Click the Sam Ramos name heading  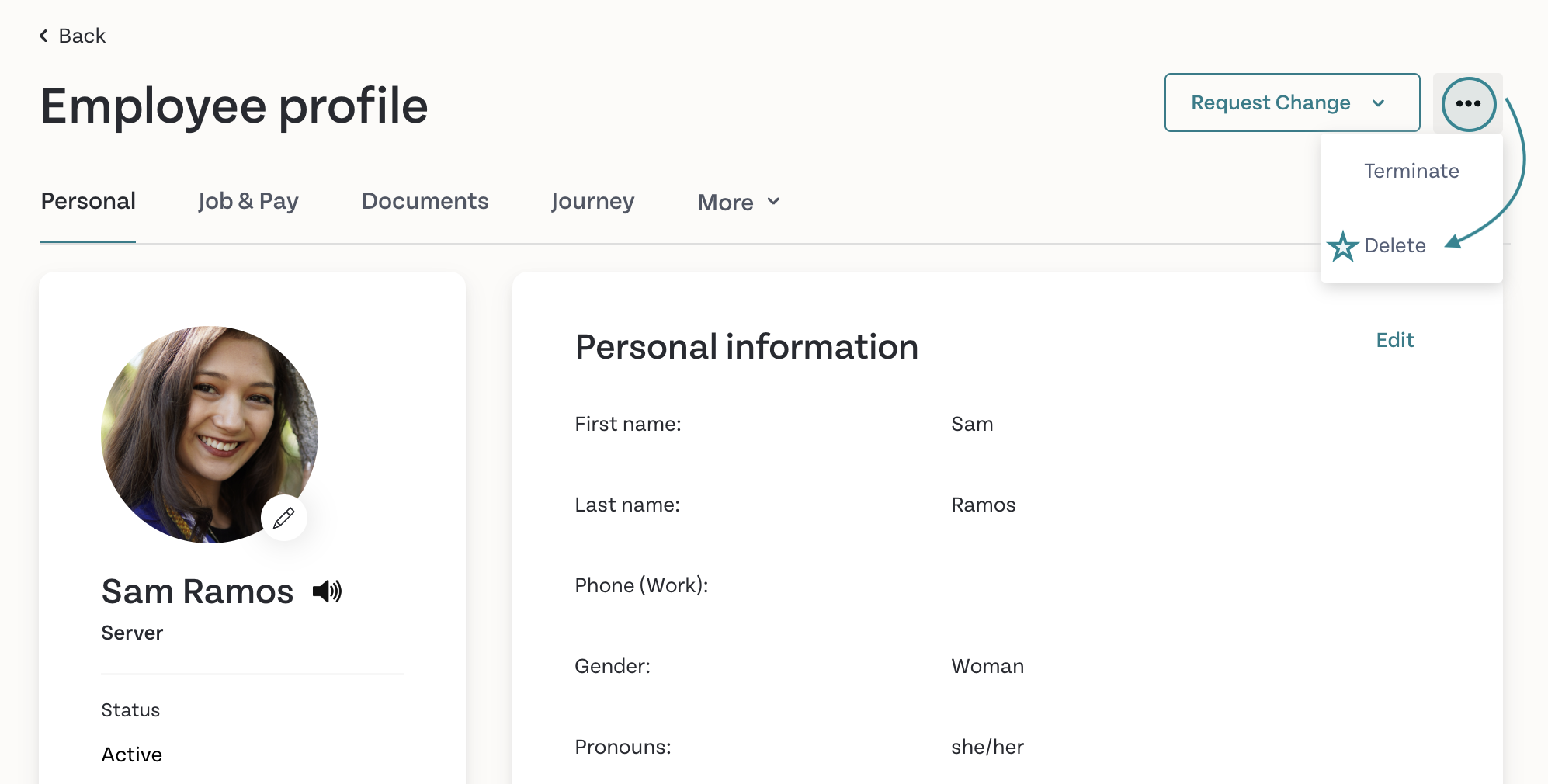click(197, 591)
